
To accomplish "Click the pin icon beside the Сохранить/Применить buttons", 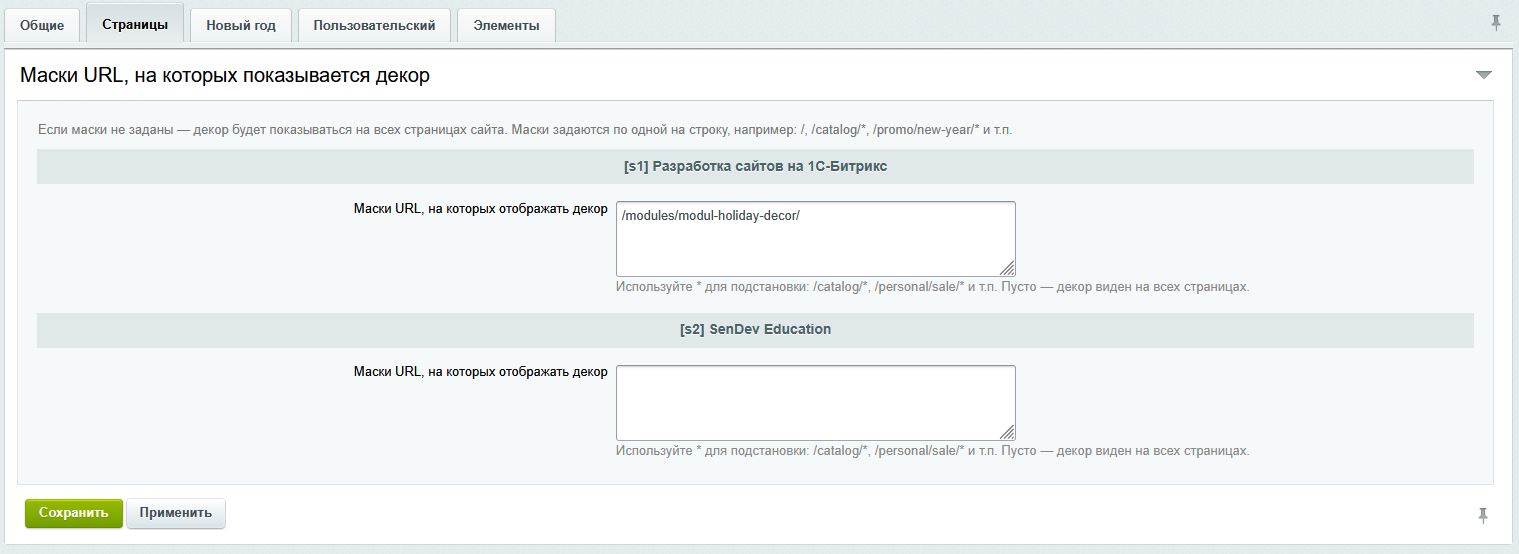I will pyautogui.click(x=1483, y=515).
